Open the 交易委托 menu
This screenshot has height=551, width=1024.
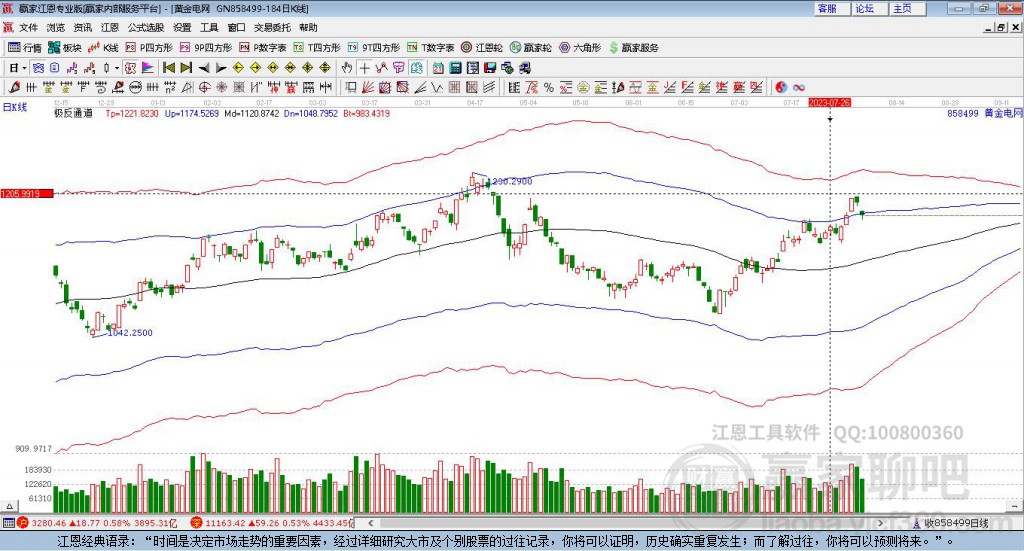click(x=272, y=27)
